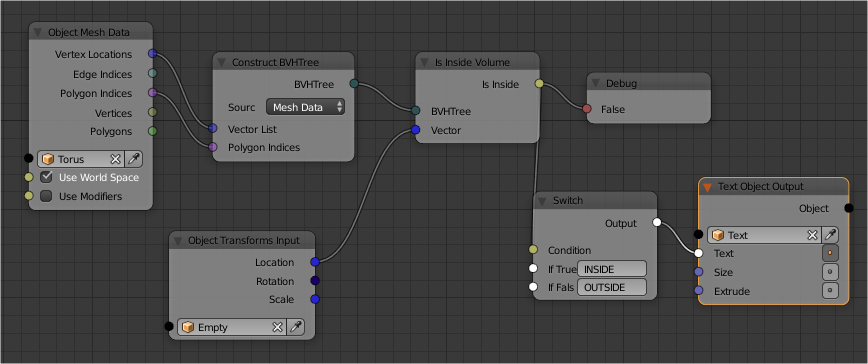Collapse the Construct BVHTree node
The width and height of the screenshot is (868, 364).
pos(221,63)
